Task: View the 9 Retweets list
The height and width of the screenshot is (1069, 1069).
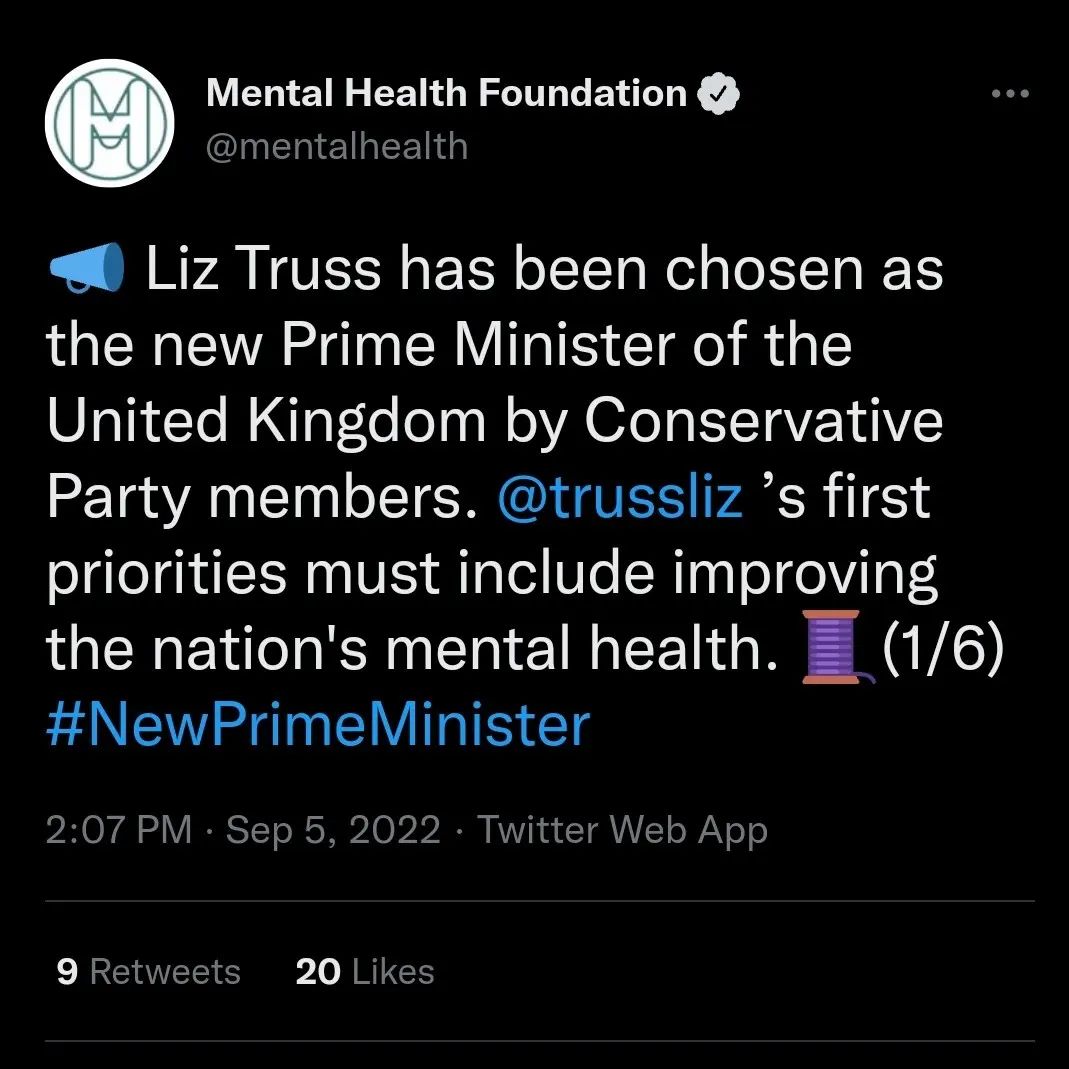Action: click(149, 971)
